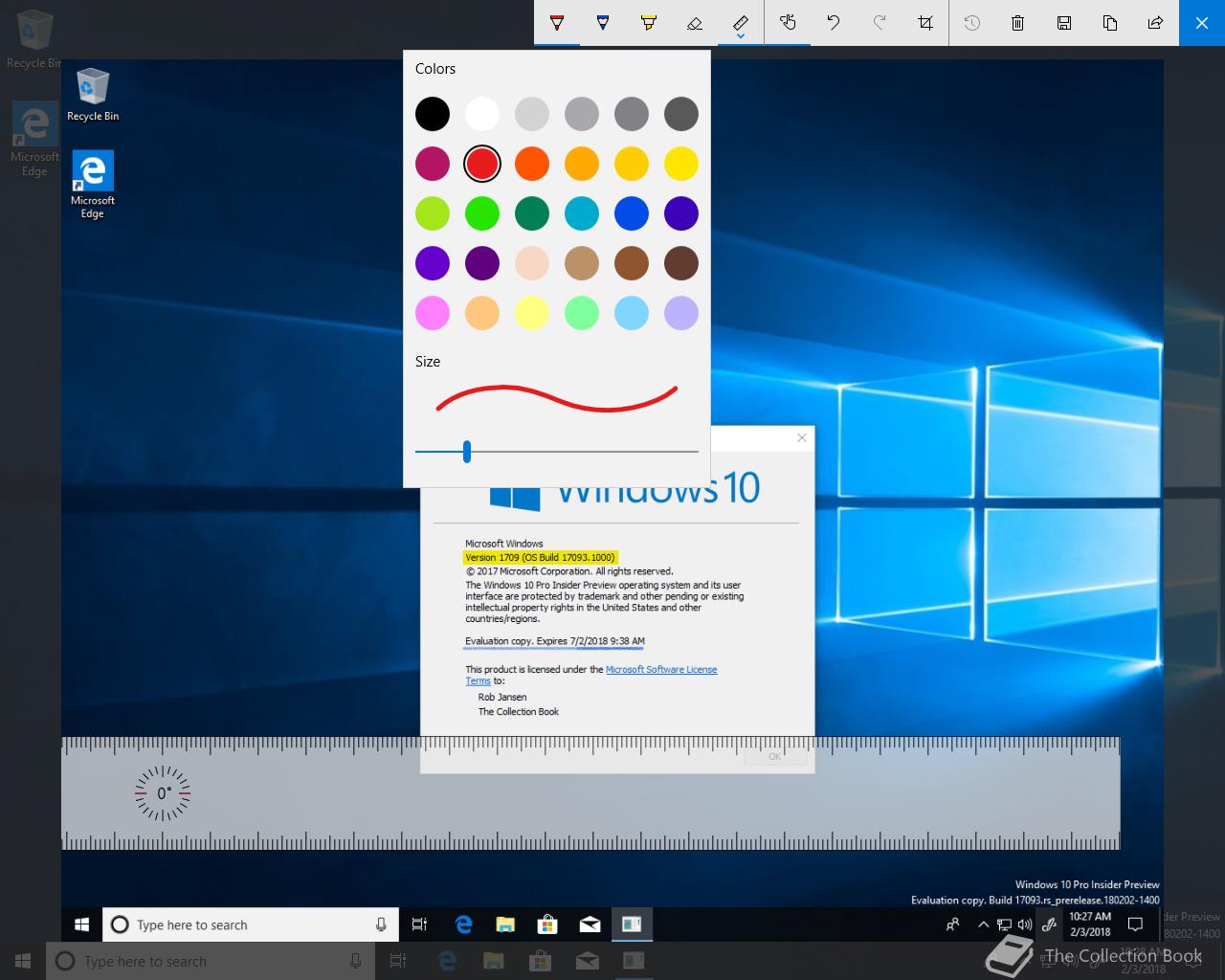Image resolution: width=1225 pixels, height=980 pixels.
Task: Select the crimson magenta swatch
Action: point(433,164)
